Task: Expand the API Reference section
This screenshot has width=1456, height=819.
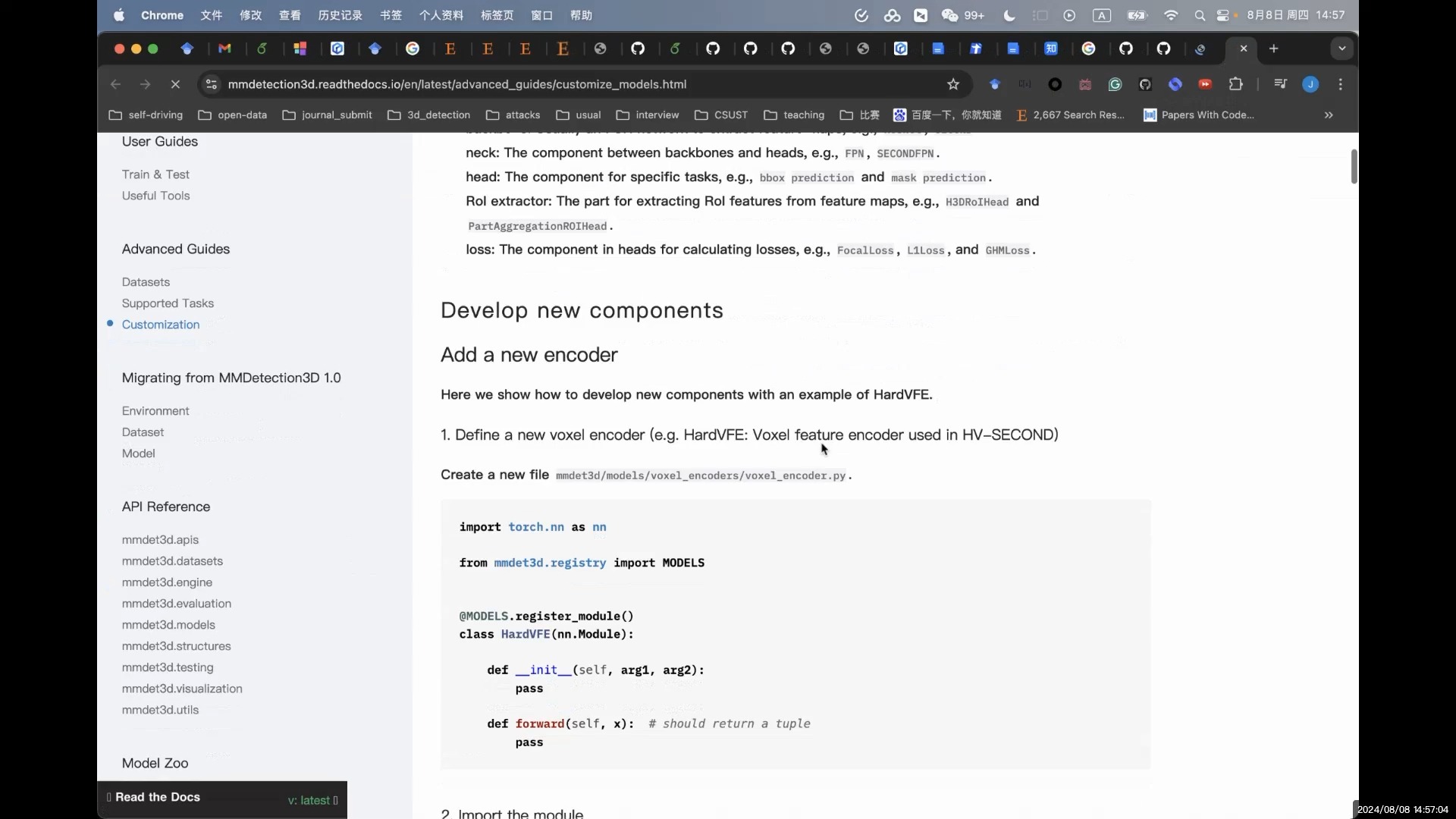Action: tap(165, 506)
